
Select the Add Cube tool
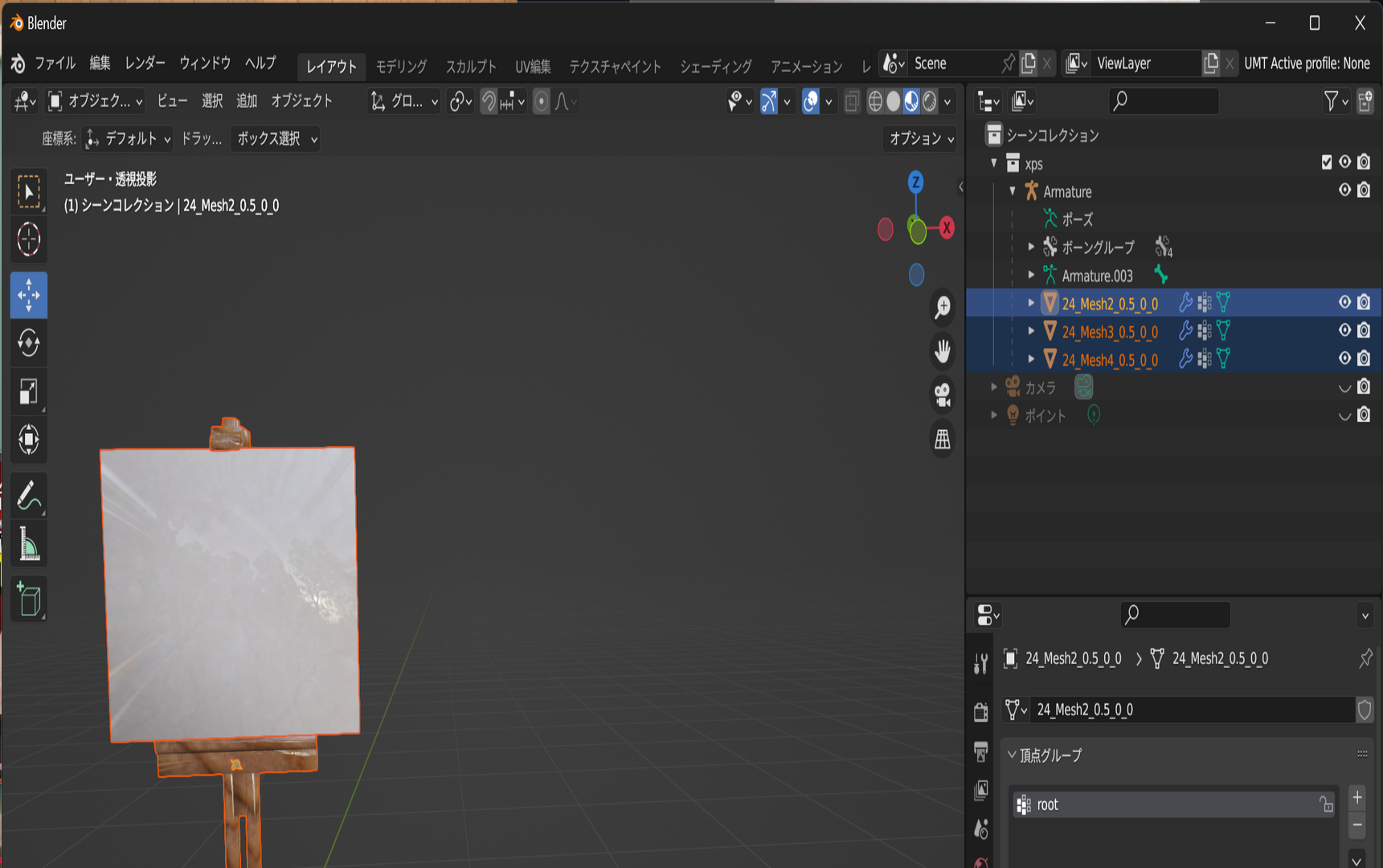pos(29,599)
